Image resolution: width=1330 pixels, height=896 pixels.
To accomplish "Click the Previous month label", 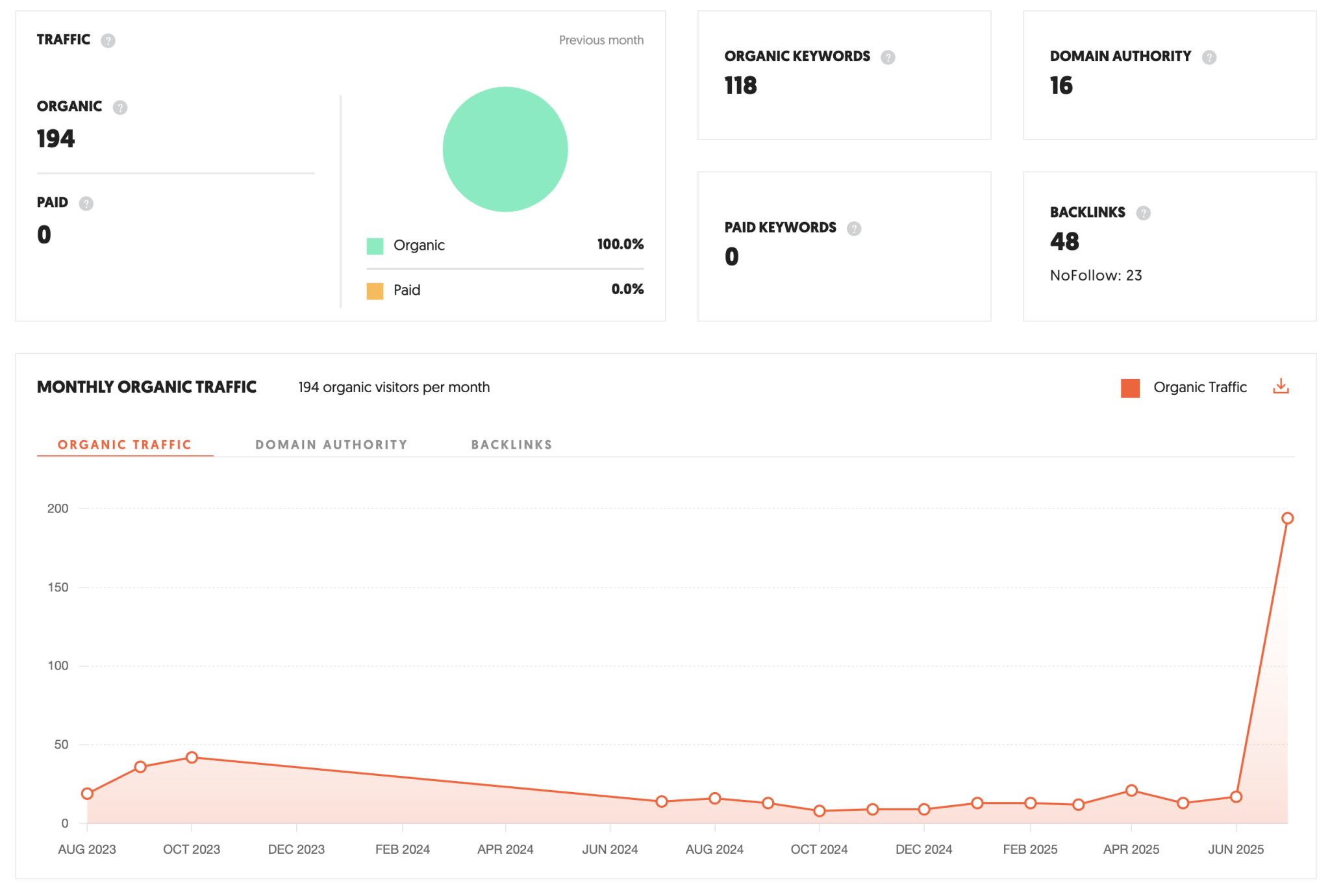I will click(601, 40).
